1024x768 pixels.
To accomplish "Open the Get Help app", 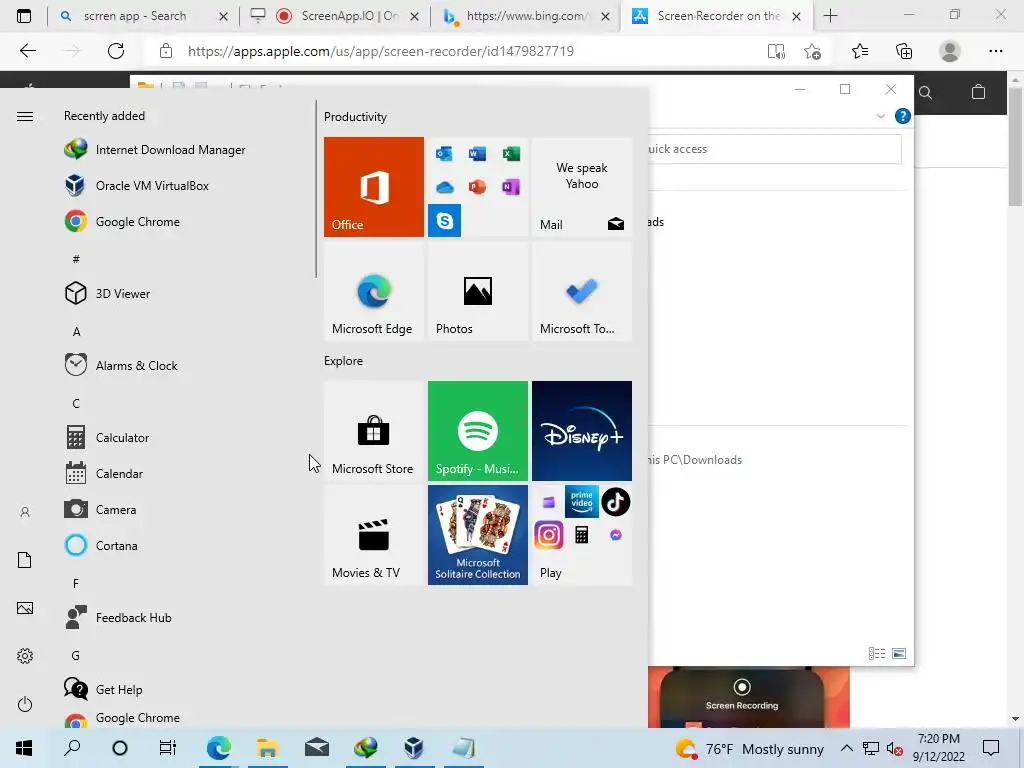I will coord(104,690).
